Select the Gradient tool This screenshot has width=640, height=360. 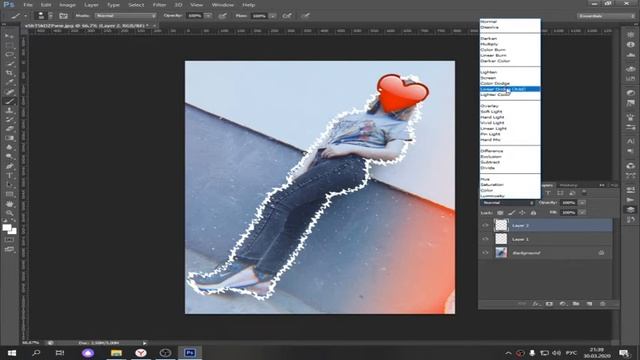pos(9,138)
